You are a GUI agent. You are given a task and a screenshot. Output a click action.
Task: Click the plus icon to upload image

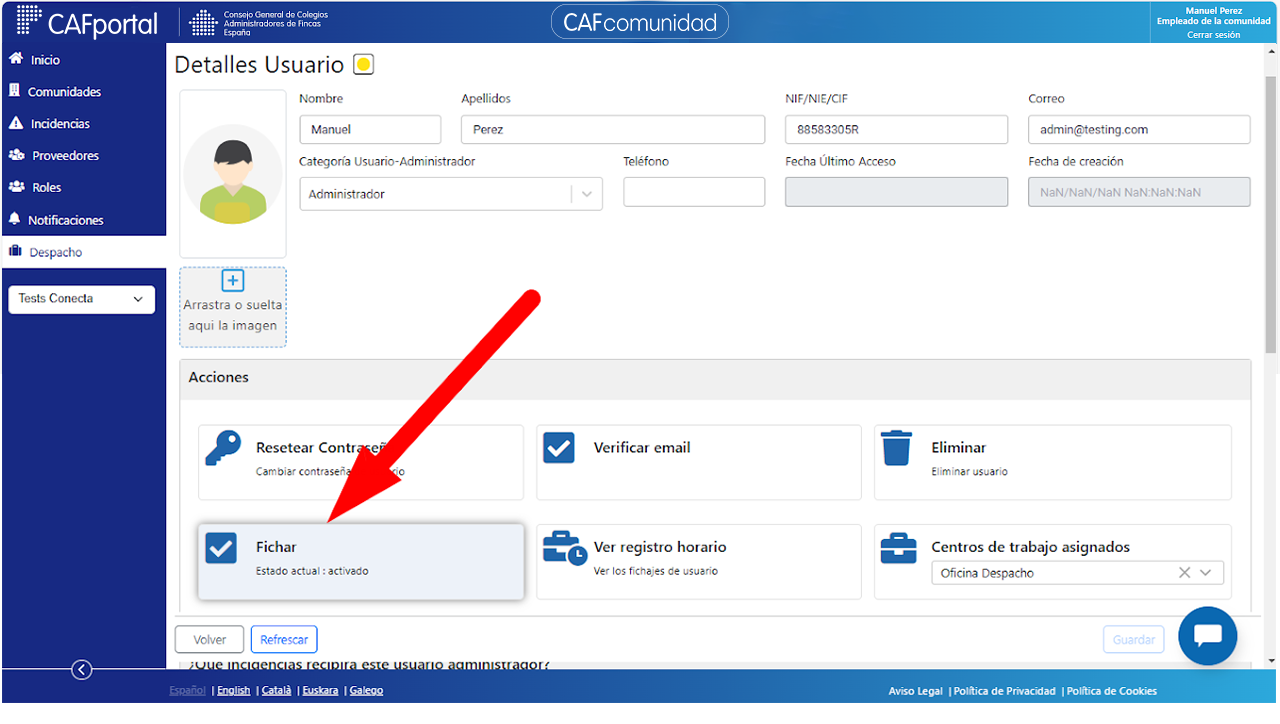pyautogui.click(x=232, y=281)
